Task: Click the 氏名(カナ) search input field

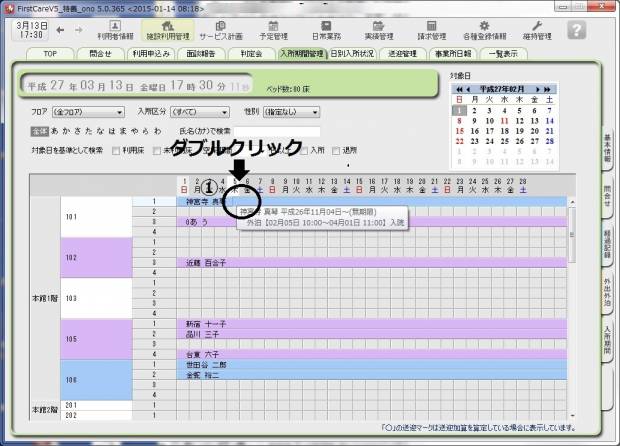Action: click(x=277, y=131)
